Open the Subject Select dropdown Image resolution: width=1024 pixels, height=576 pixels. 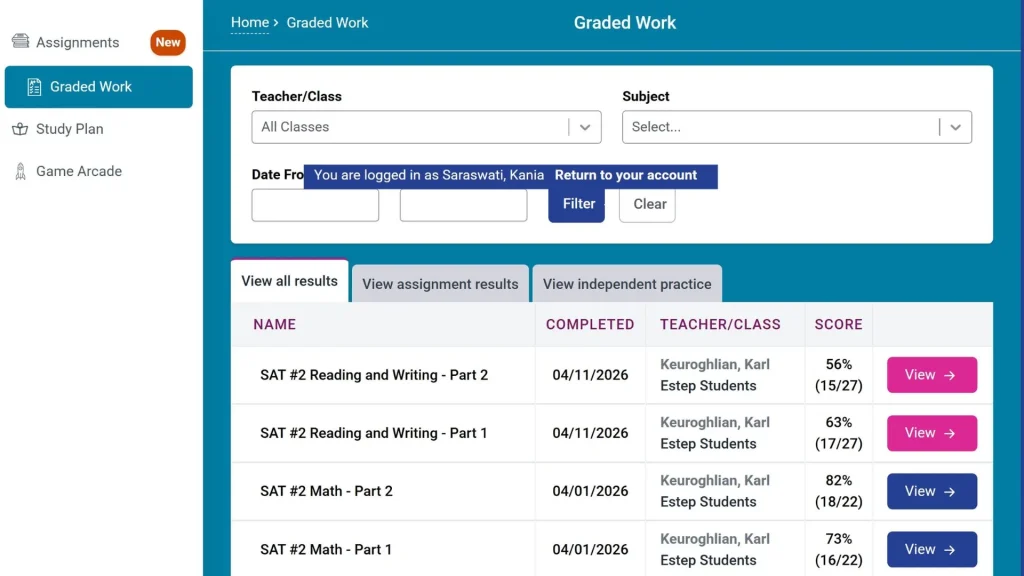(x=797, y=127)
